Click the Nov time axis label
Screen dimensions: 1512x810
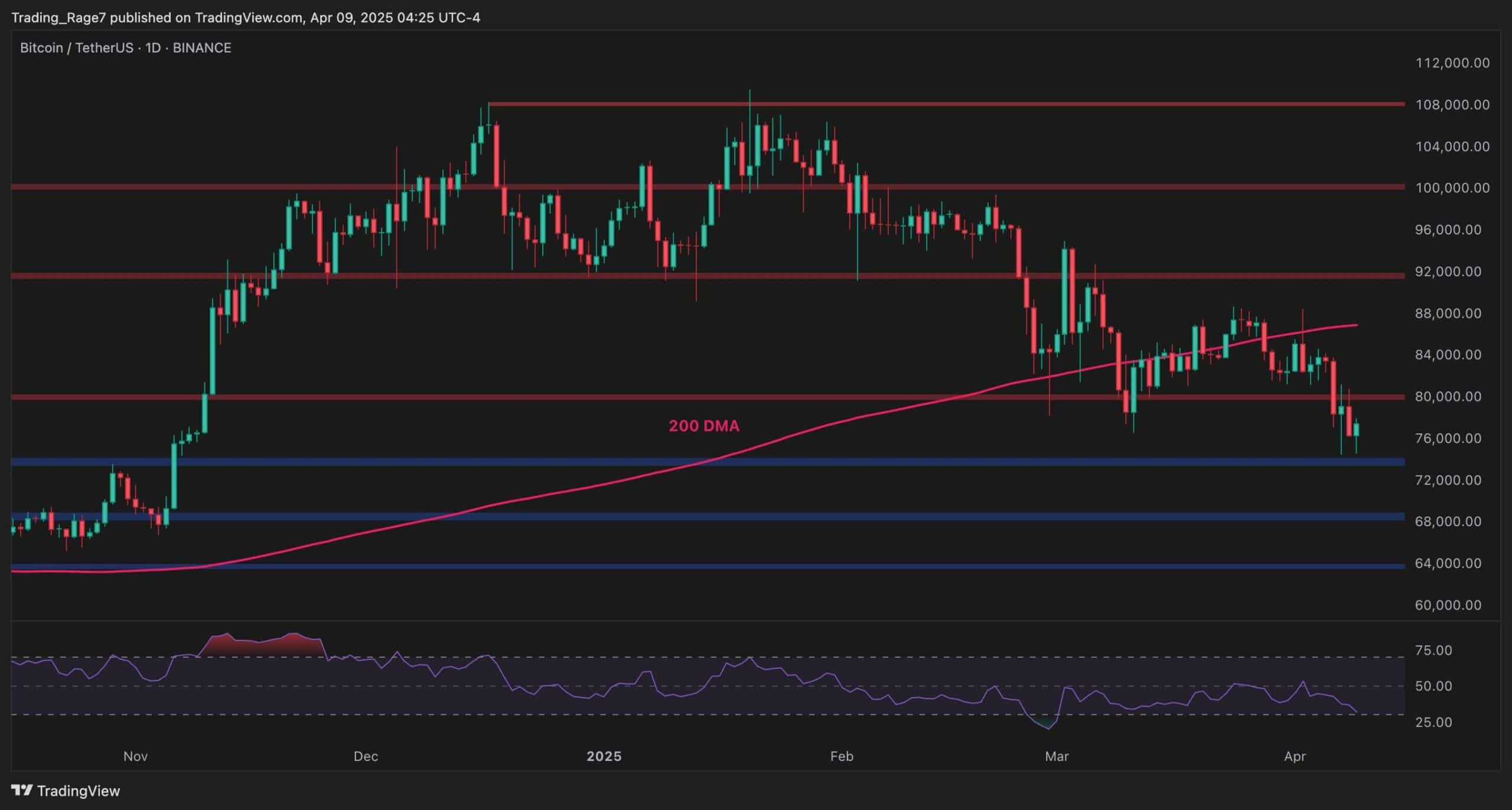coord(135,756)
